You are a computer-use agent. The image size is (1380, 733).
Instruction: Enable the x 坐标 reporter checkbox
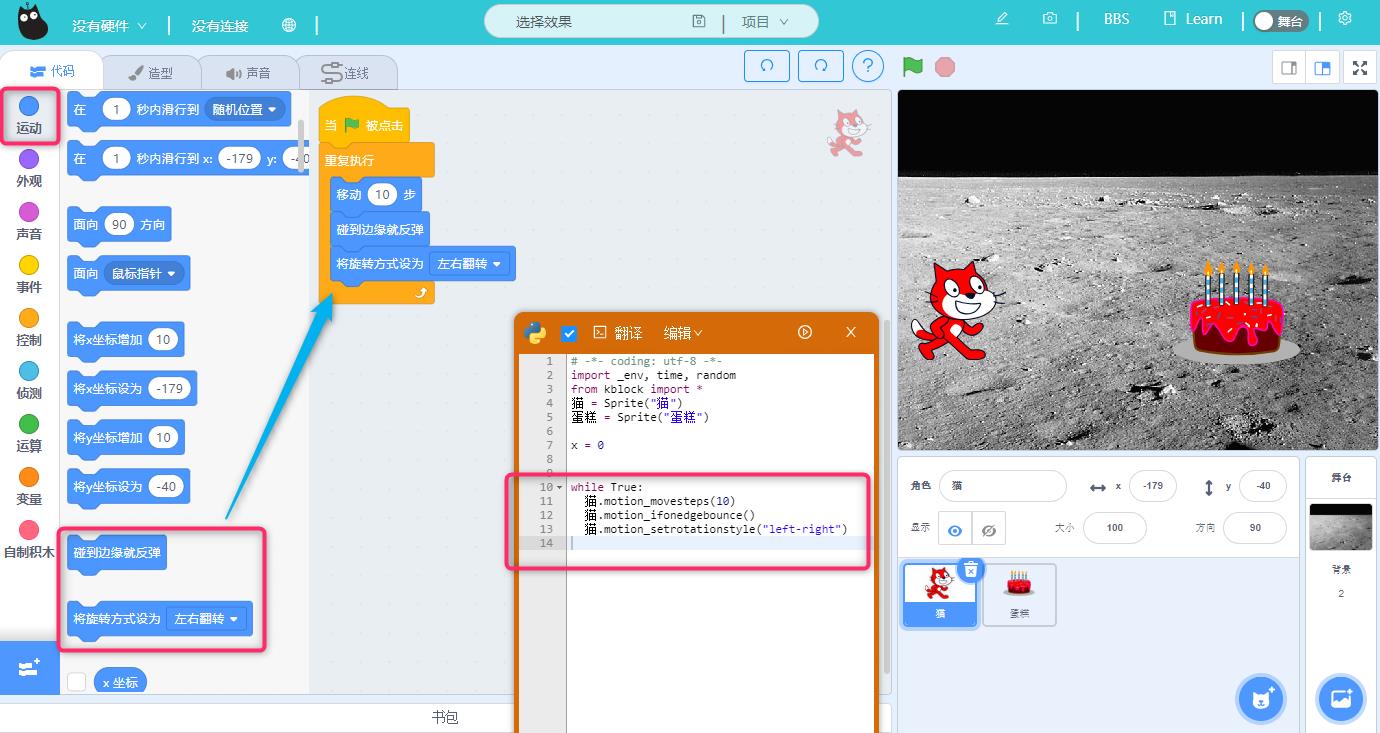click(76, 682)
